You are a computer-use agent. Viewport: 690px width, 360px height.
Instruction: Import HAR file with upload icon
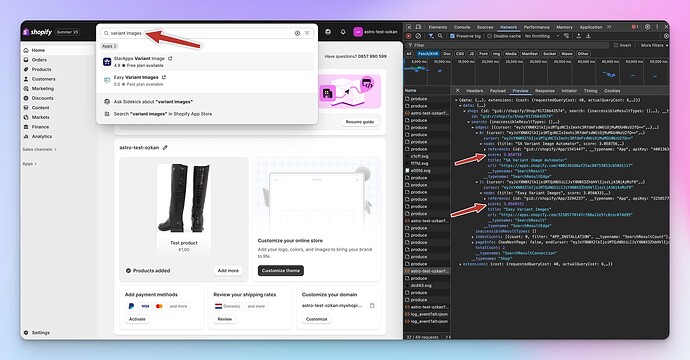point(579,36)
